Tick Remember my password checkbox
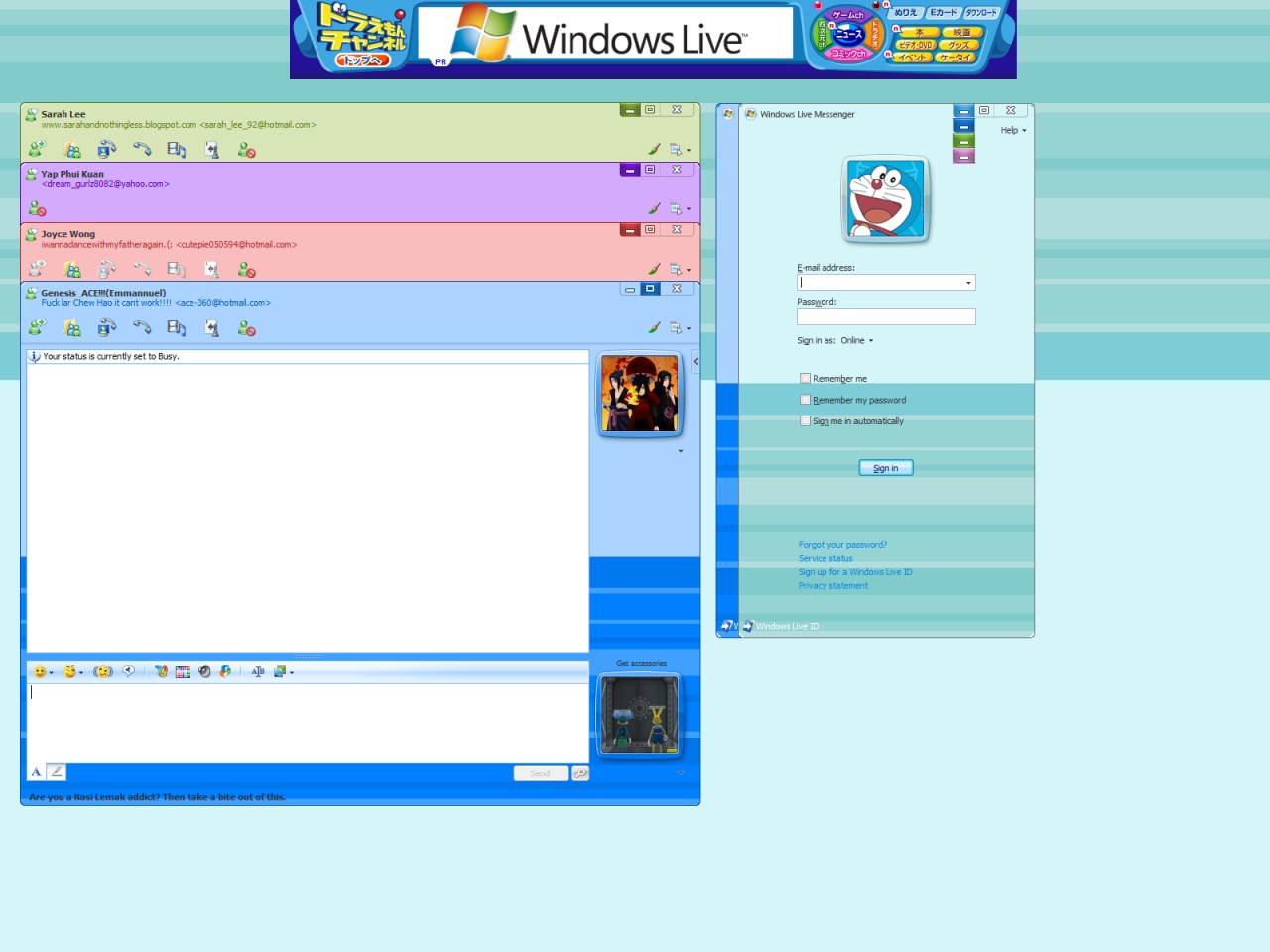The width and height of the screenshot is (1270, 952). click(805, 400)
